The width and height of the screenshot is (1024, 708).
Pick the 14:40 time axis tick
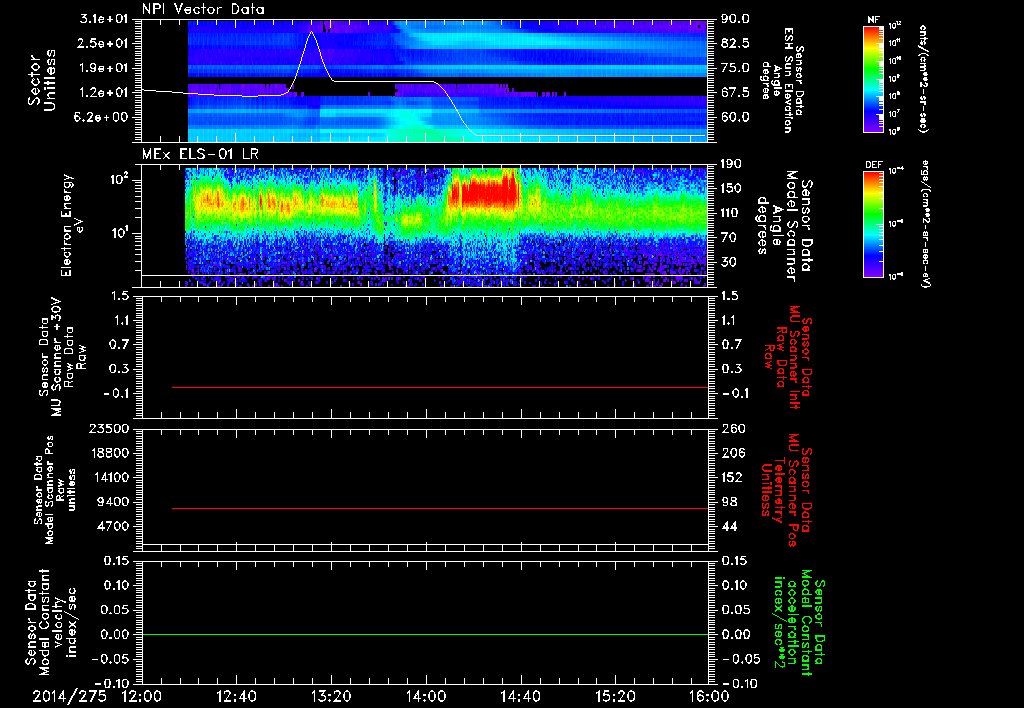pyautogui.click(x=520, y=696)
